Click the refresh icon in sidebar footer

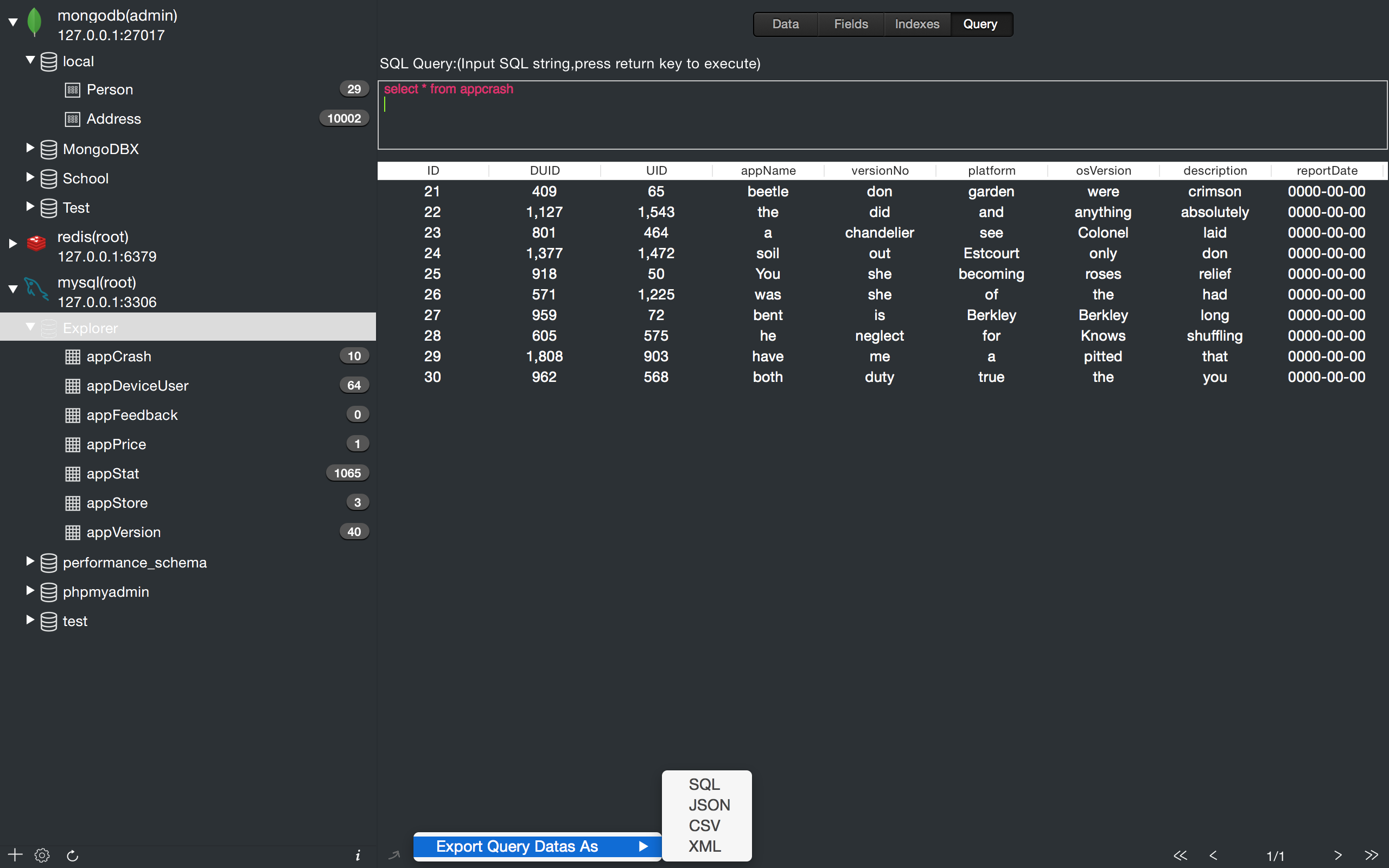click(72, 856)
